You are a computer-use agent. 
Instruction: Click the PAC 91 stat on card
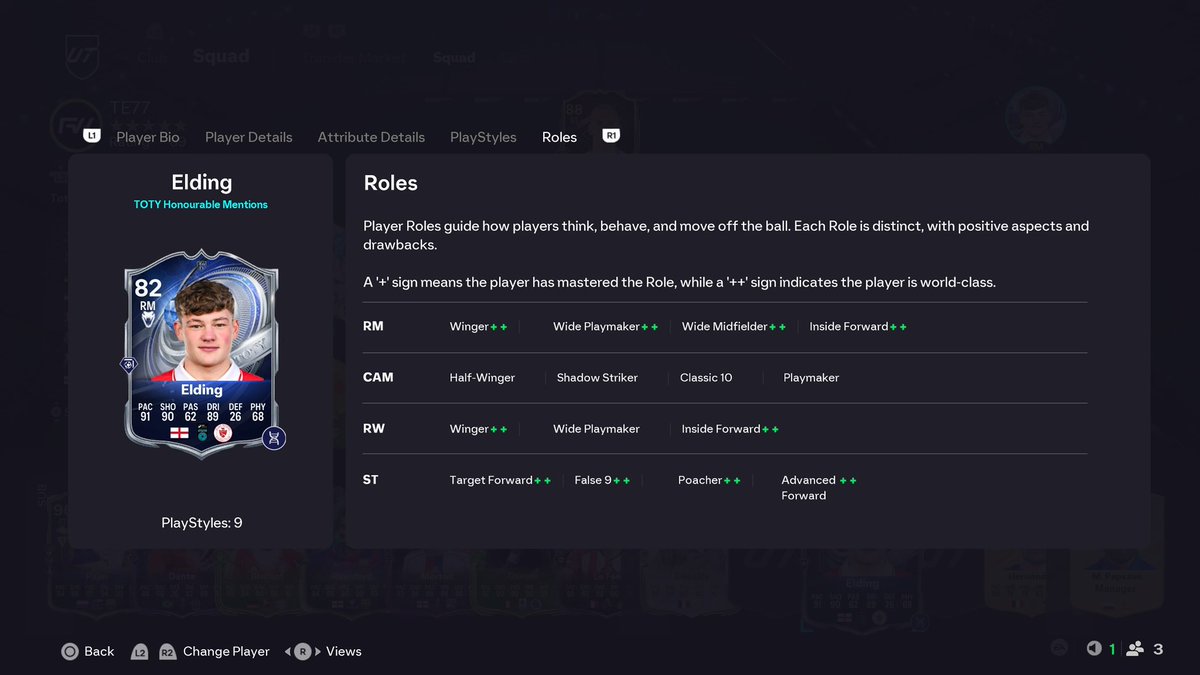coord(145,412)
